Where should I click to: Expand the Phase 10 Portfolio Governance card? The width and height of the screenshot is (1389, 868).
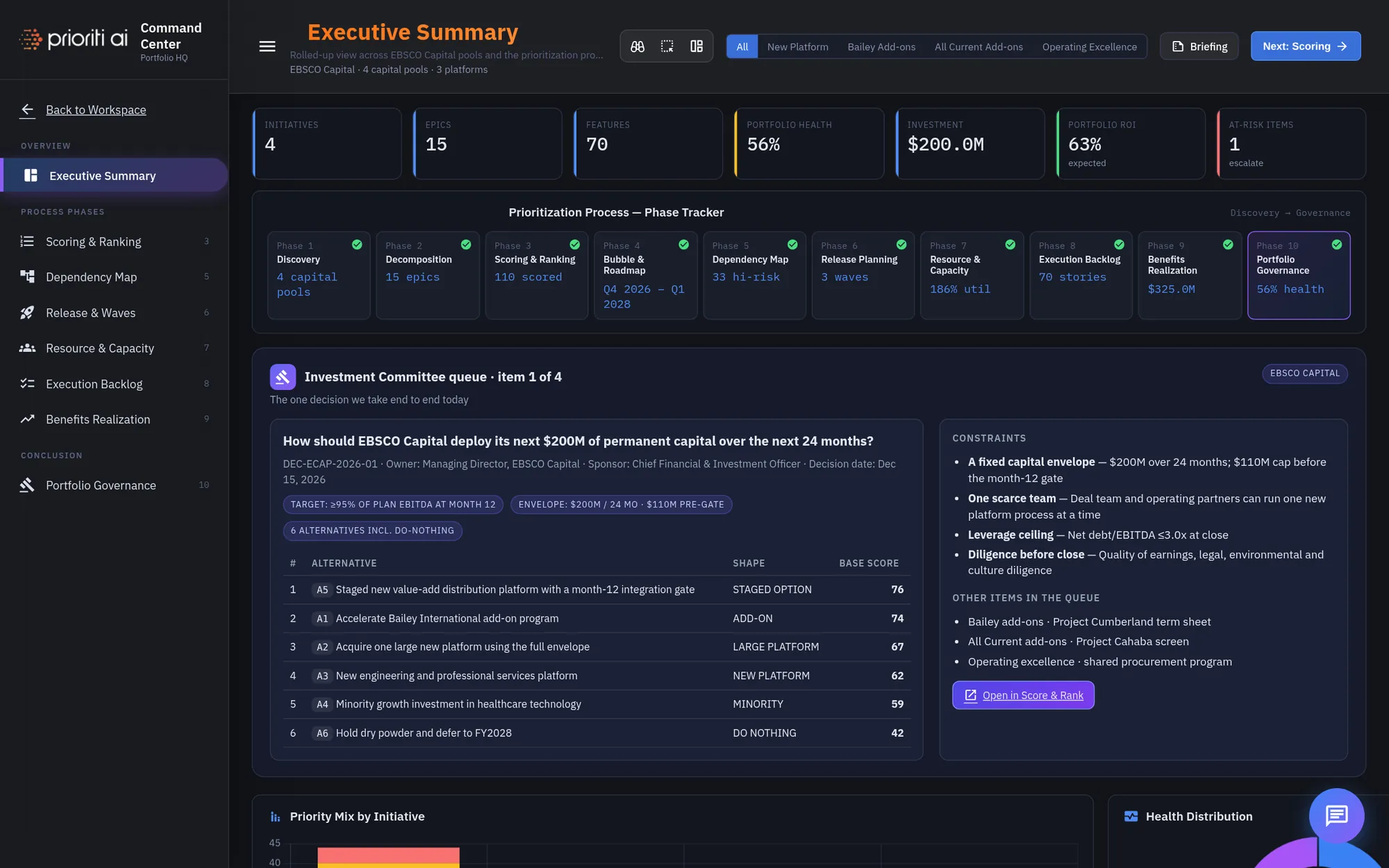click(x=1299, y=275)
